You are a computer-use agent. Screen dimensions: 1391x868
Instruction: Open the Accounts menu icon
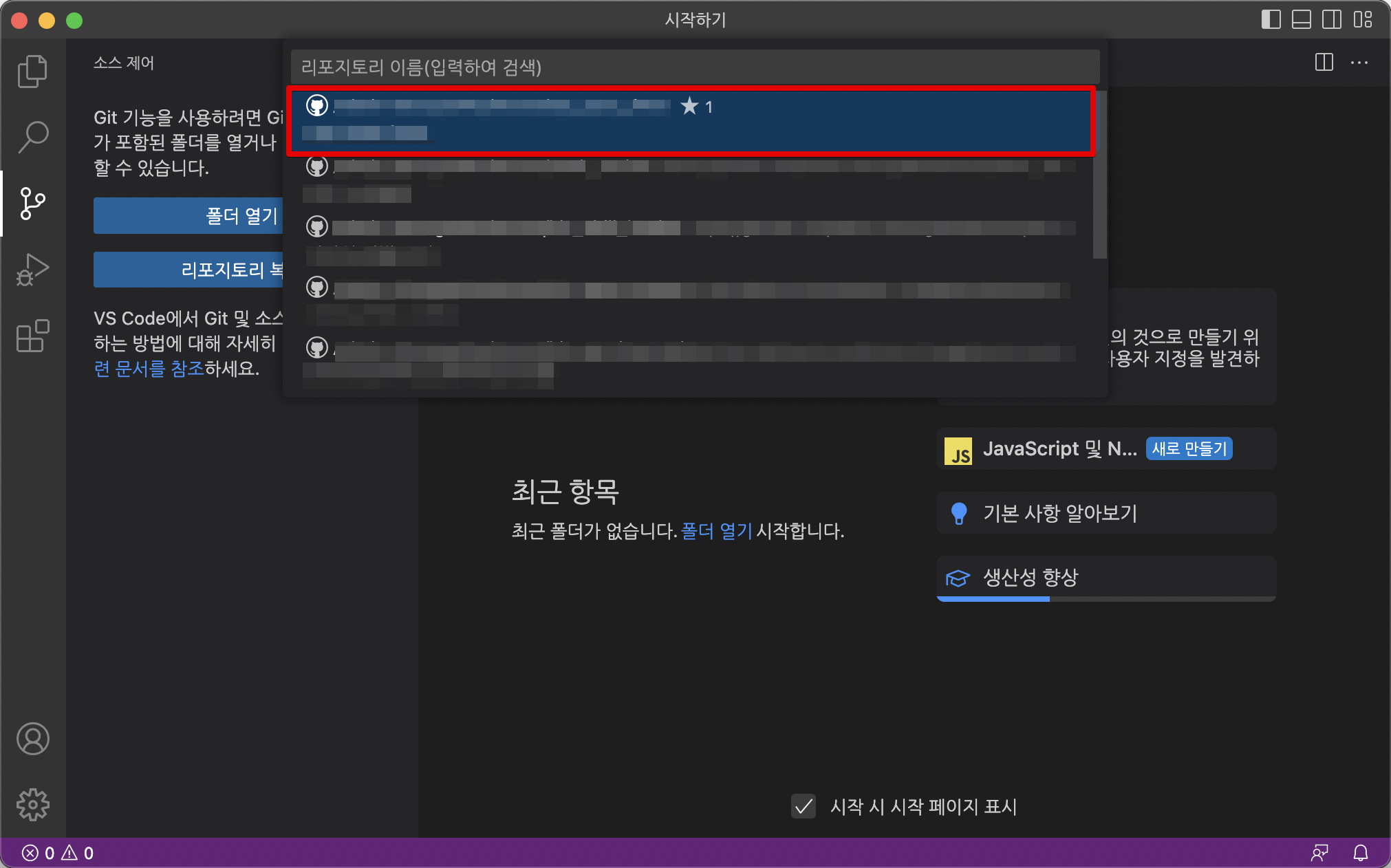click(x=32, y=739)
